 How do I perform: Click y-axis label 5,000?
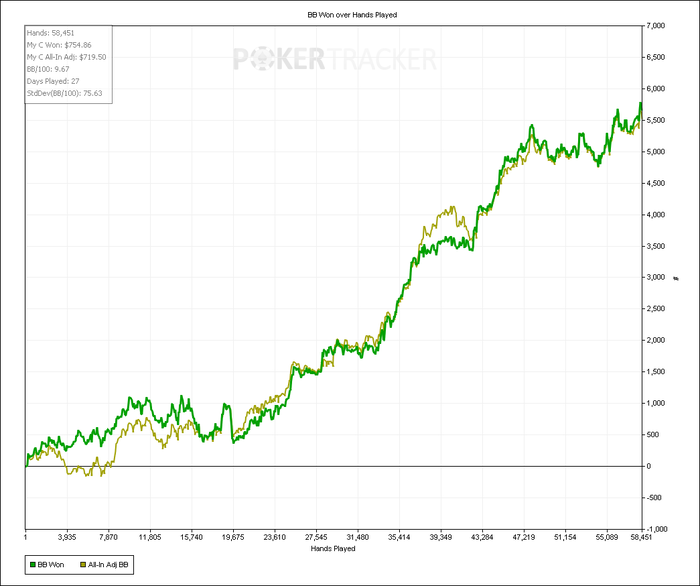pos(656,152)
